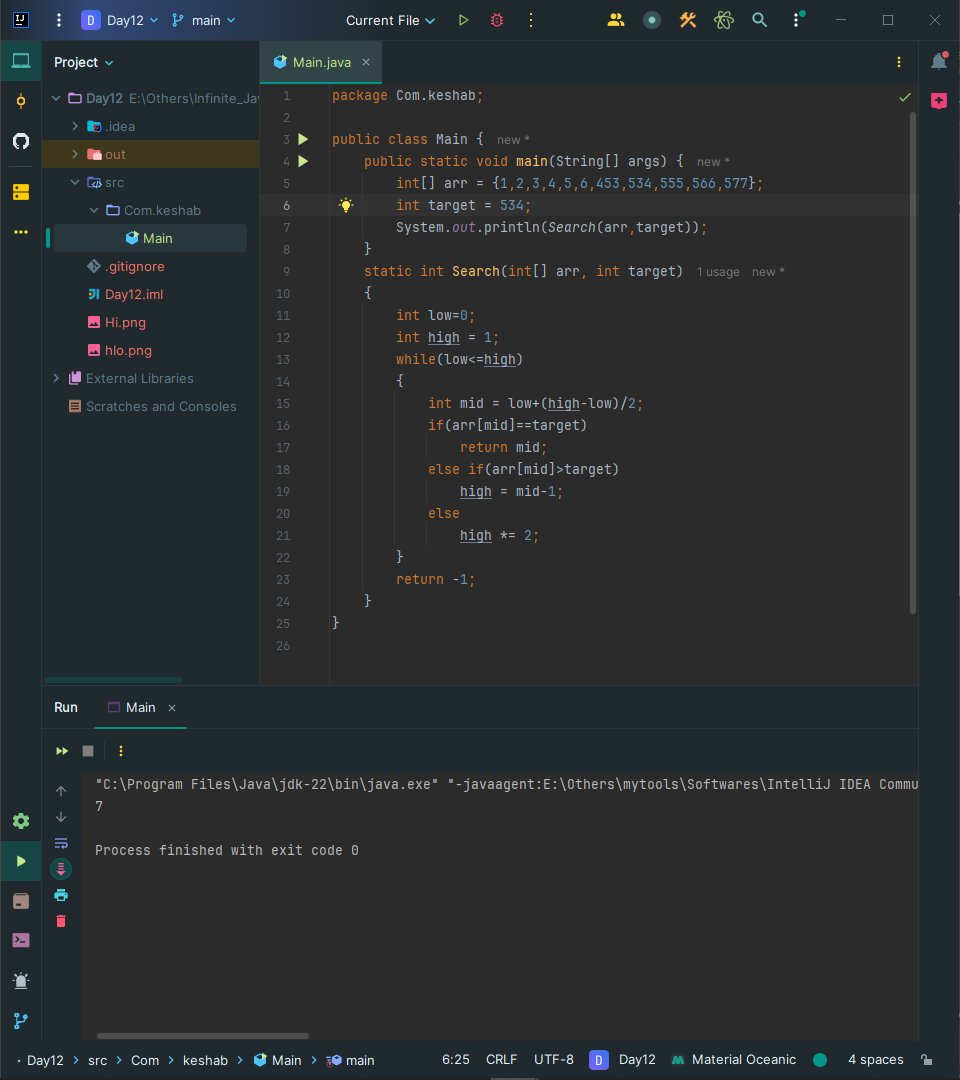Click the teal accent color circle in status bar
Image resolution: width=960 pixels, height=1080 pixels.
[820, 1060]
